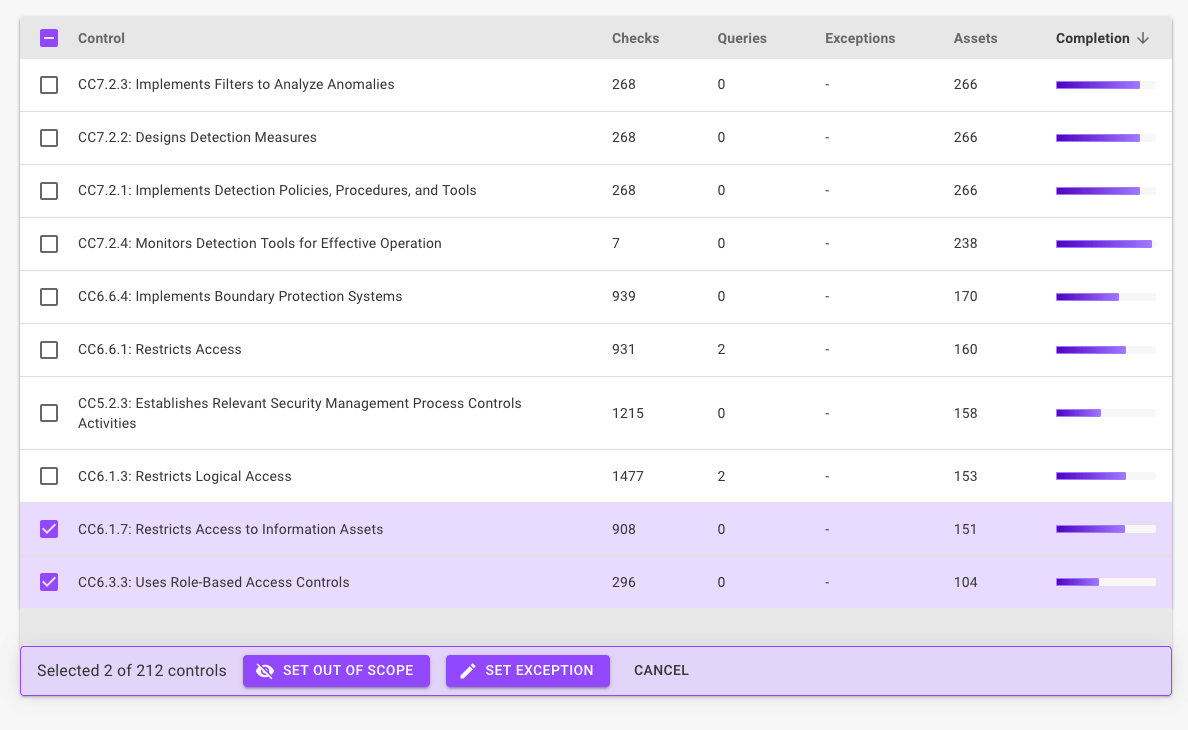1188x730 pixels.
Task: Click completion progress bar for CC6.6.4 row
Action: (1105, 297)
